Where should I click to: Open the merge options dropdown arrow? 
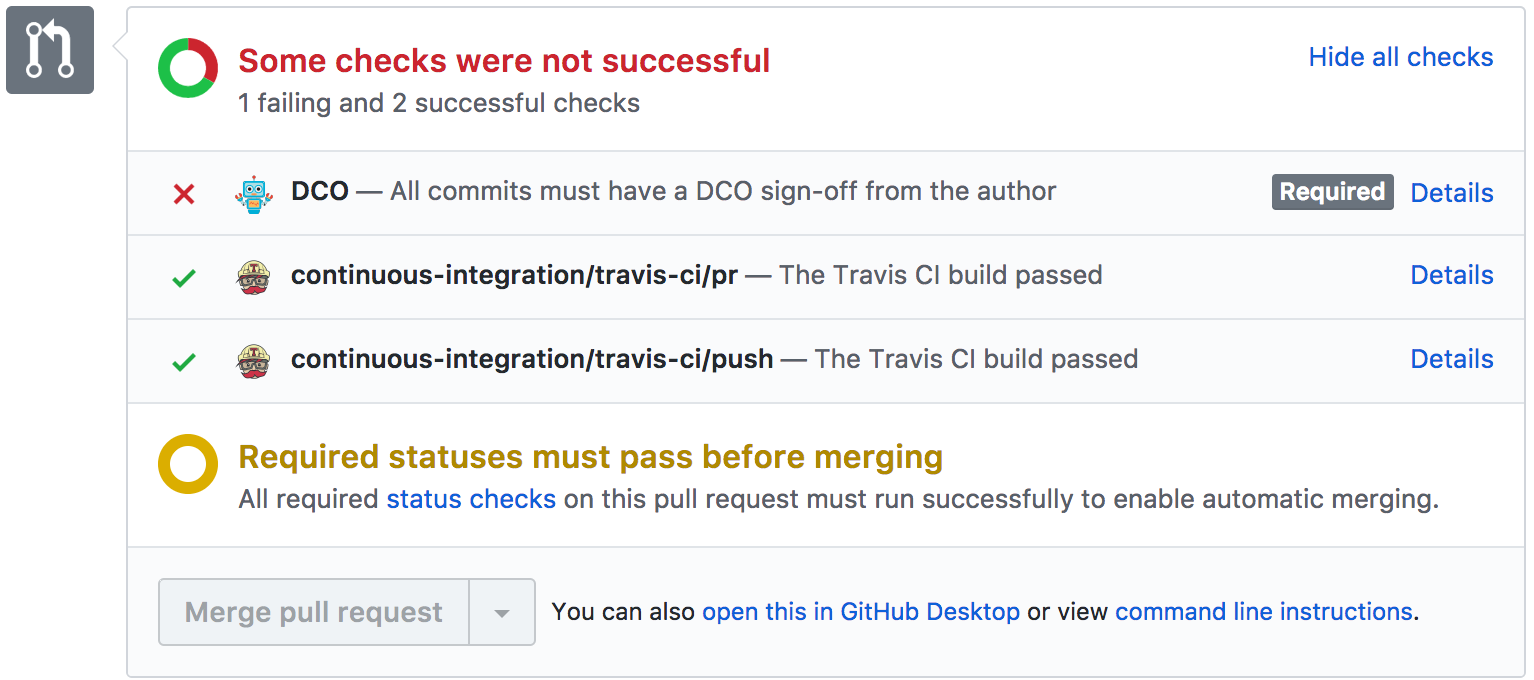point(502,611)
